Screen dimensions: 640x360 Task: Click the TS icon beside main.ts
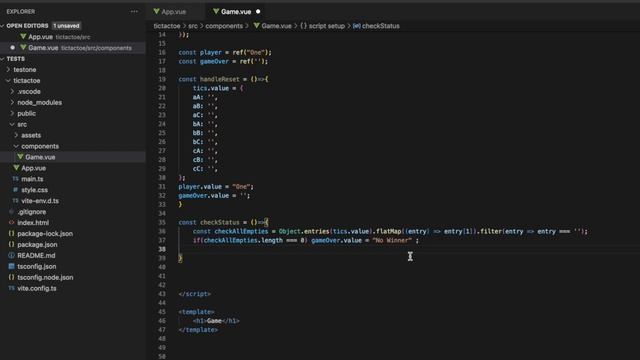tap(16, 179)
